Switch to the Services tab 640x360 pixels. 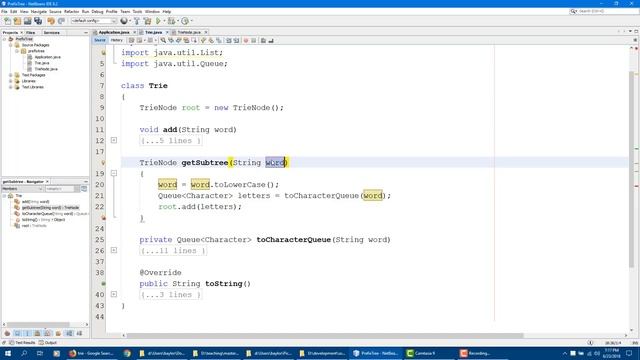52,33
